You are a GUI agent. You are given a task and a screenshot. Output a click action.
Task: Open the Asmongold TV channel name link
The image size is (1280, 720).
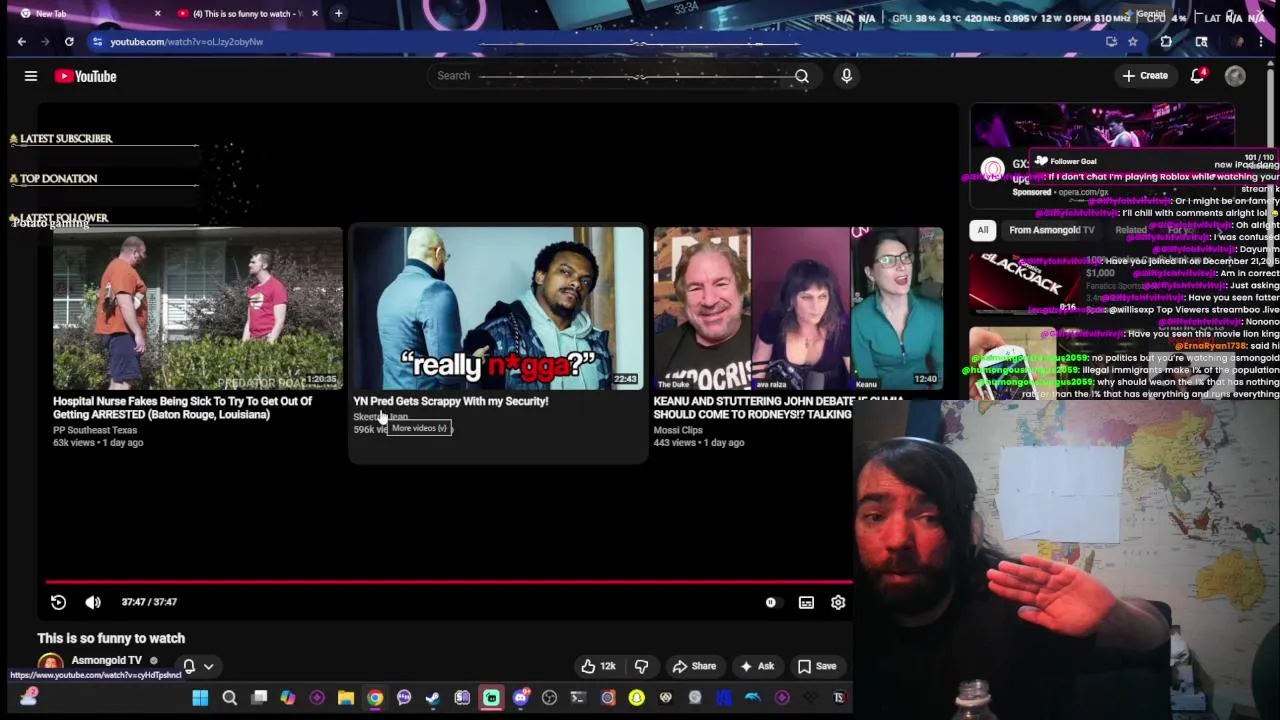pyautogui.click(x=106, y=660)
